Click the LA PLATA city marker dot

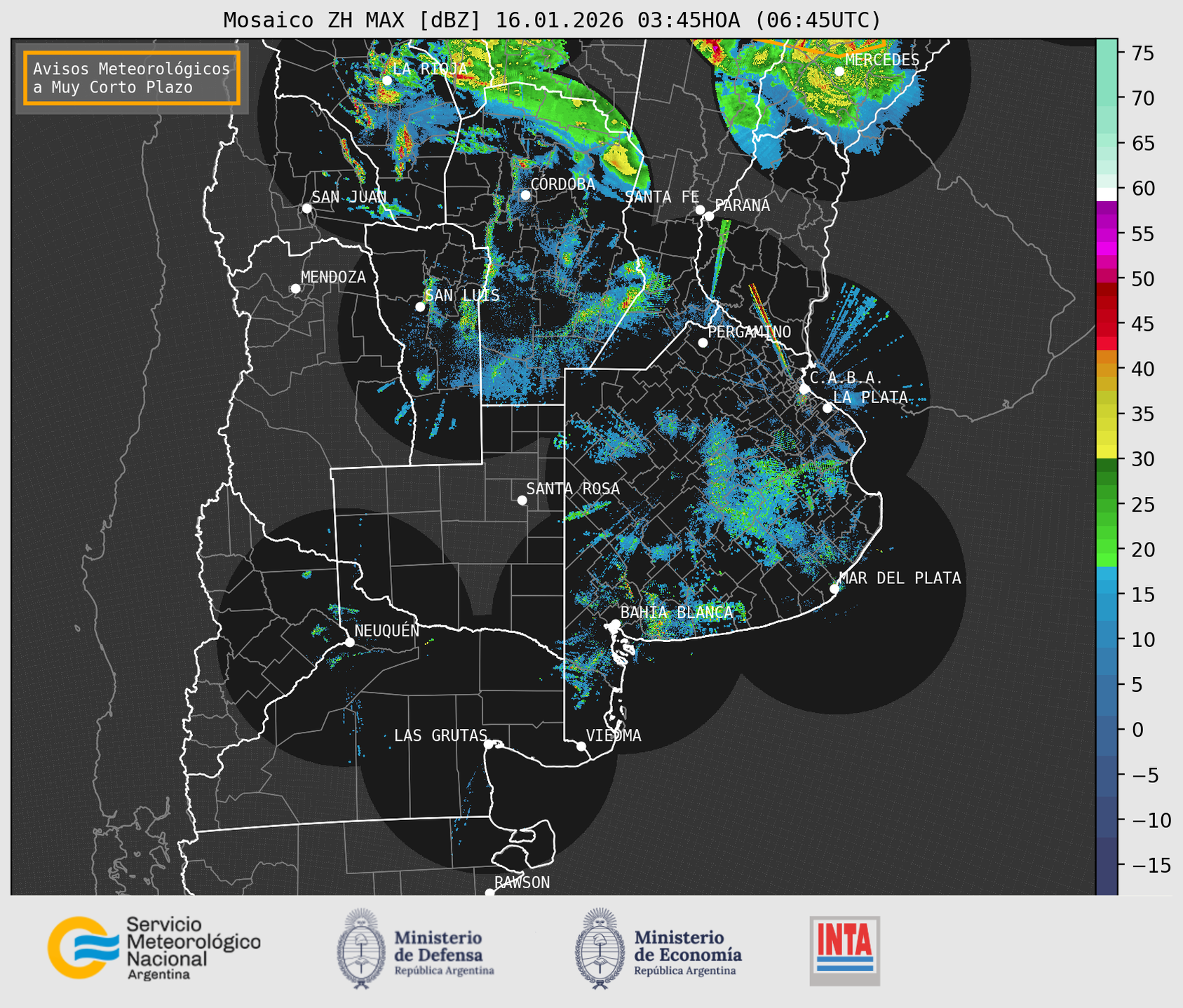[827, 408]
